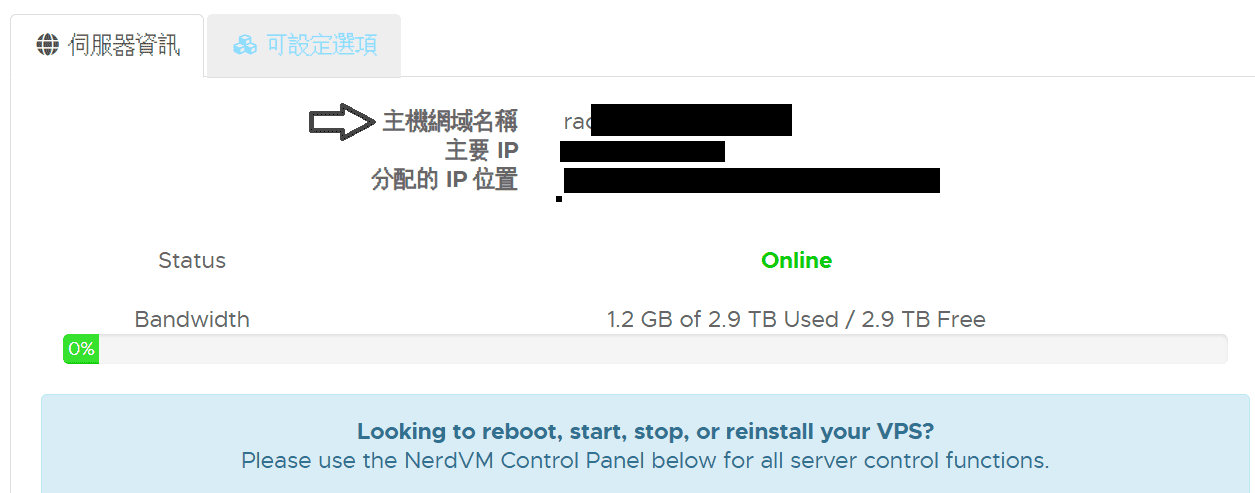Click the blue VPS info notice box

(645, 443)
